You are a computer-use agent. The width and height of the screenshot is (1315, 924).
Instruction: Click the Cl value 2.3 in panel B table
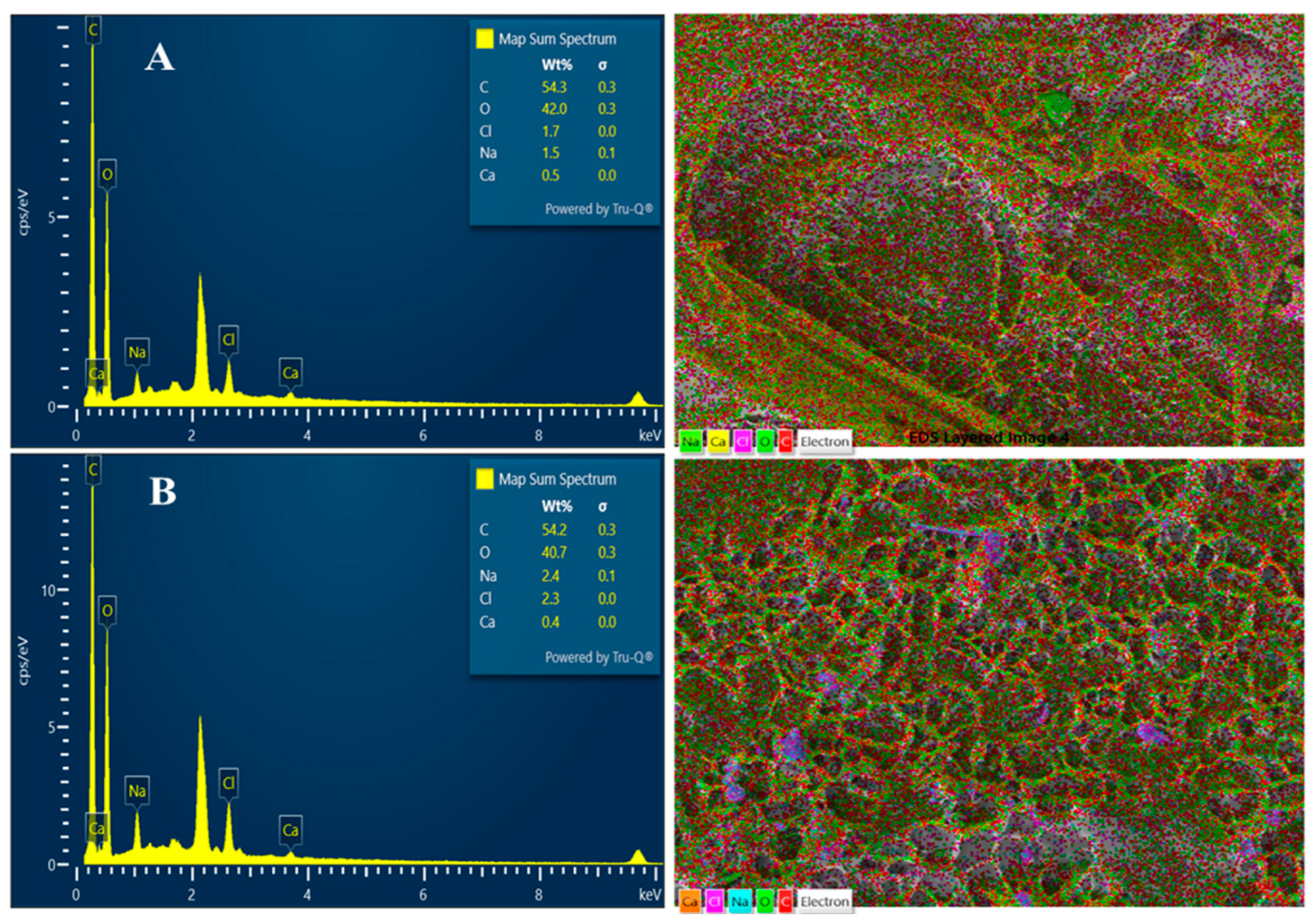(x=550, y=599)
